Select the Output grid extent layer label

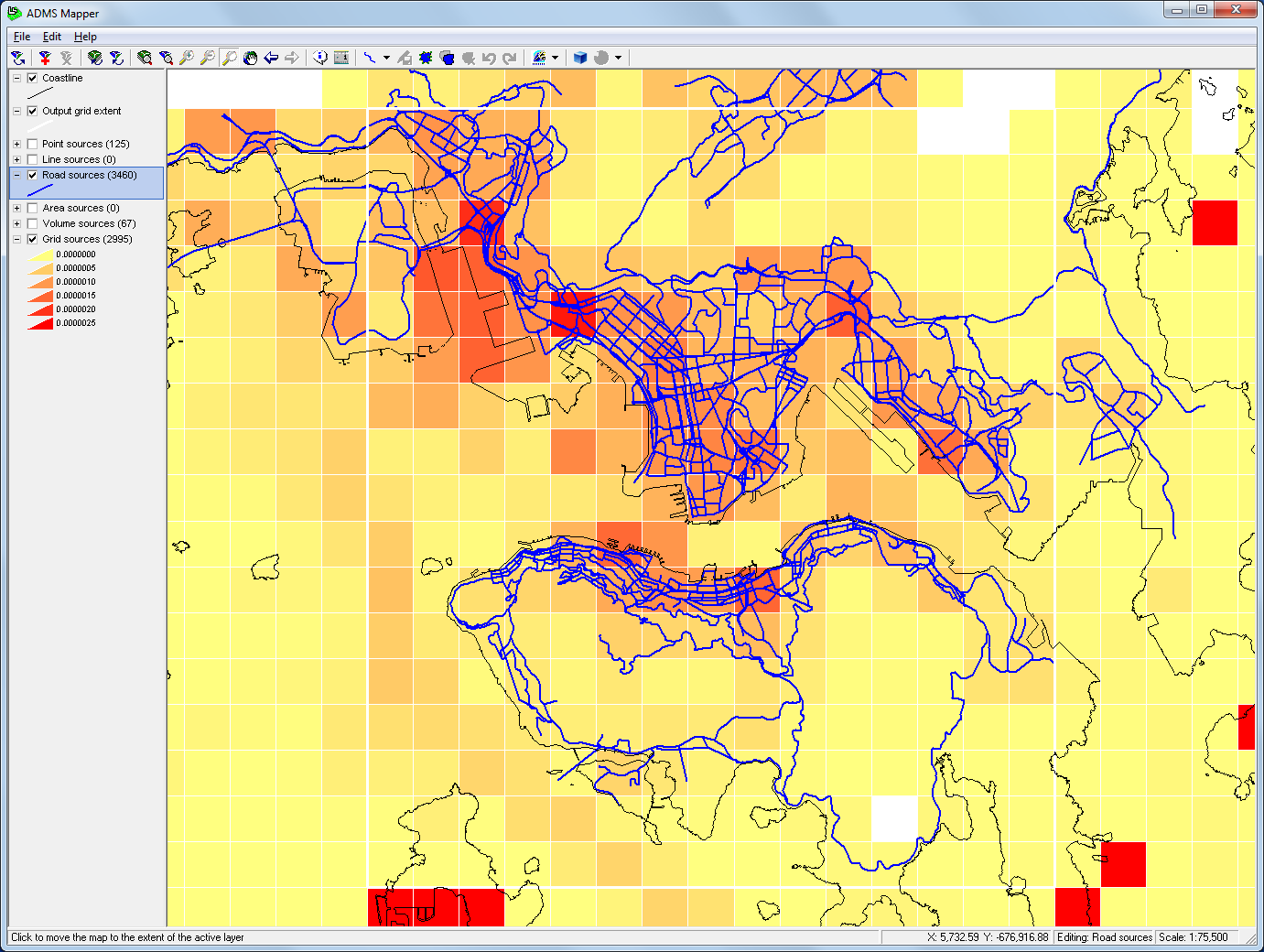tap(81, 111)
